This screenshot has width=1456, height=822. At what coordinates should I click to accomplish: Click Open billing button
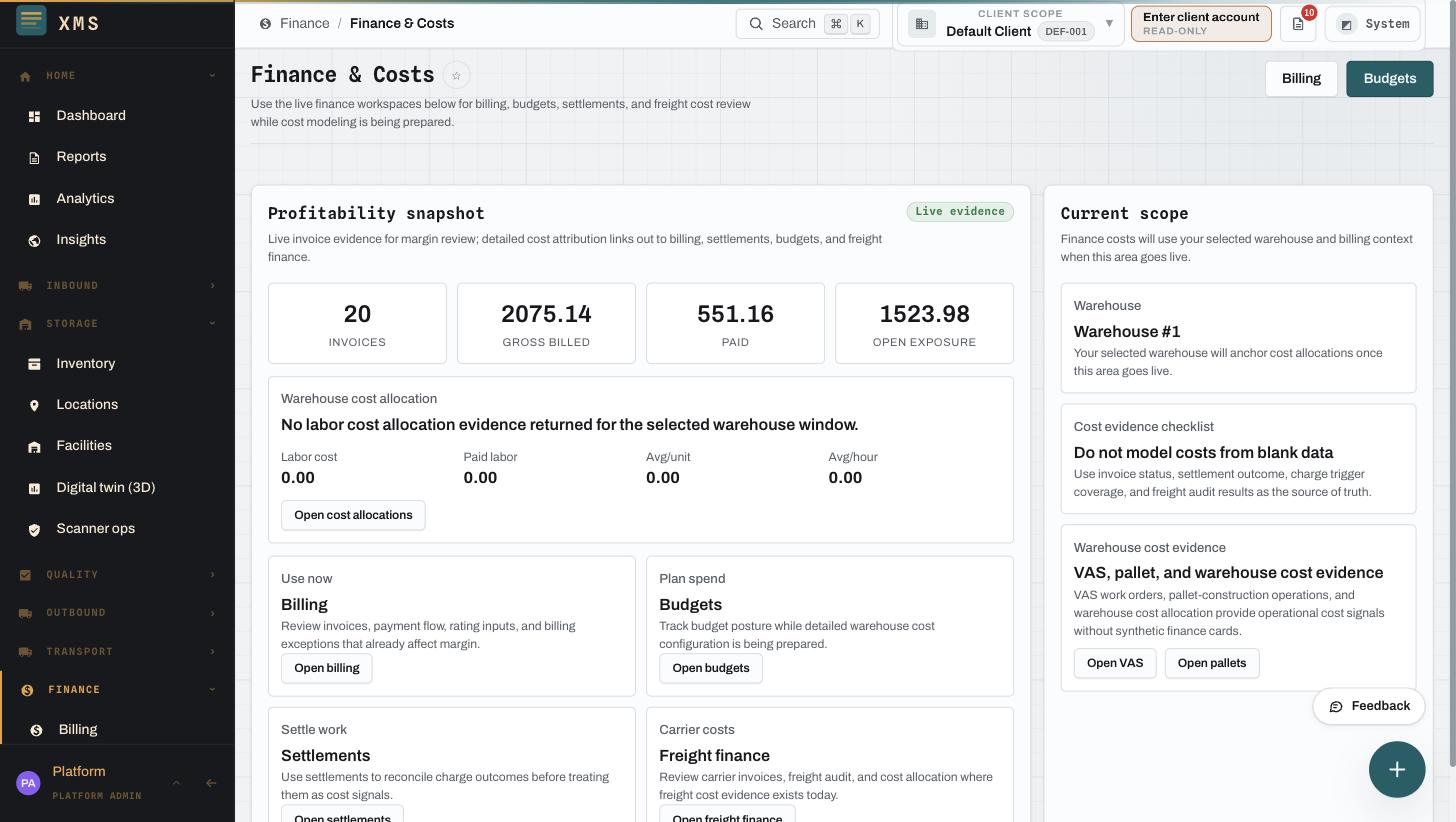(327, 668)
